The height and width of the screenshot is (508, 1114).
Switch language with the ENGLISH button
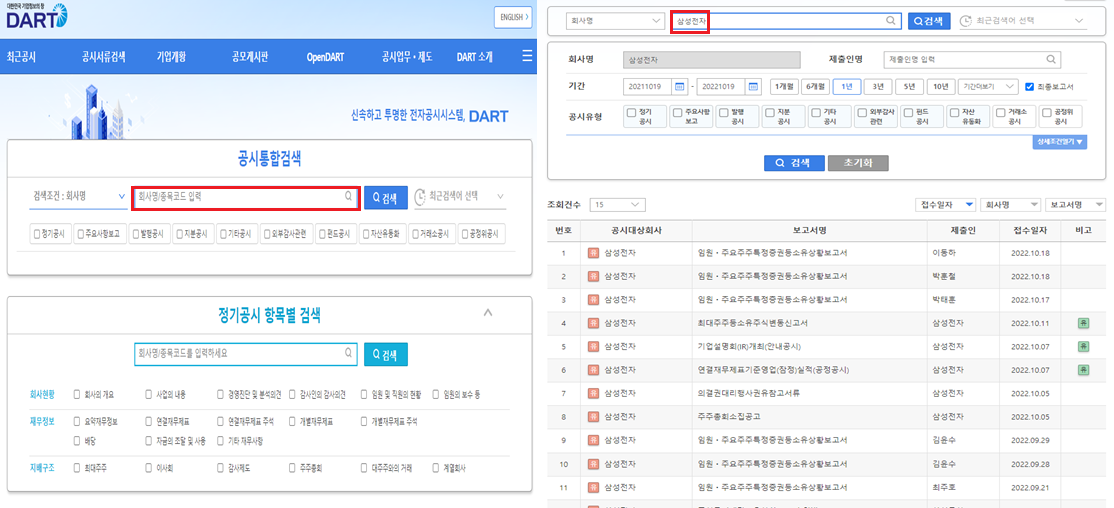click(512, 17)
